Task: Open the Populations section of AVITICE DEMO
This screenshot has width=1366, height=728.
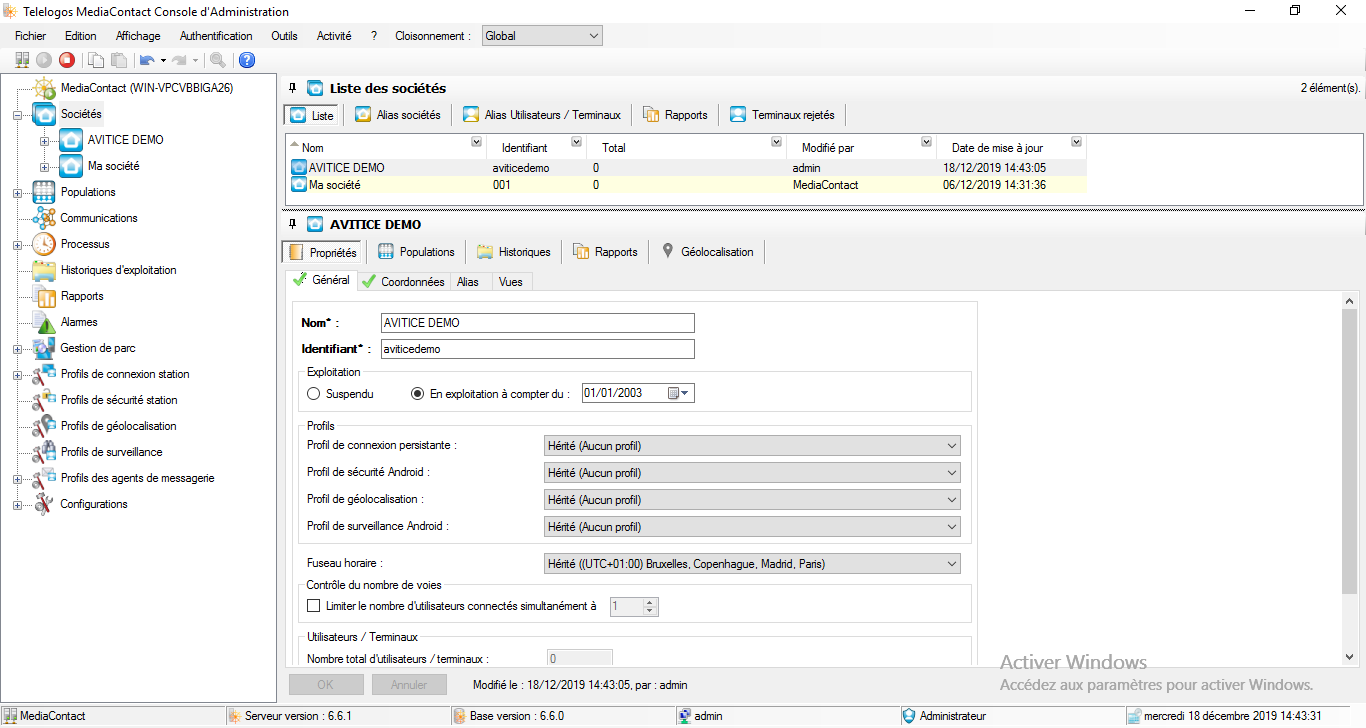Action: point(417,252)
